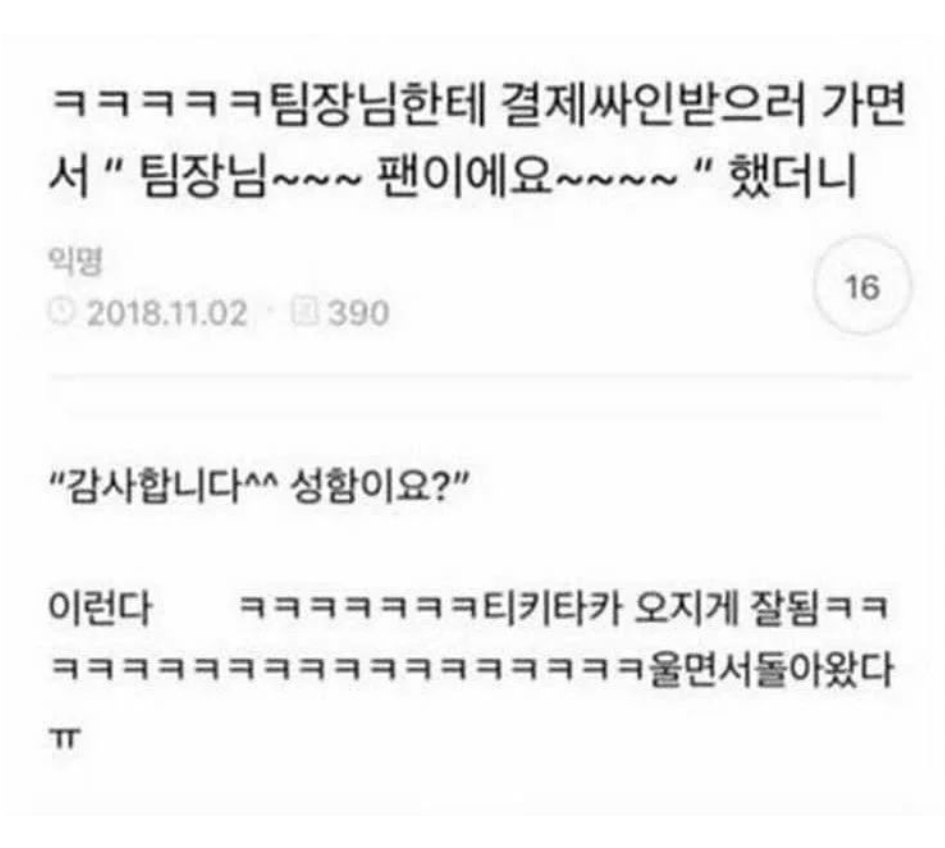Image resolution: width=945 pixels, height=848 pixels.
Task: Click the word 성함이요? in the post body
Action: [x=372, y=486]
